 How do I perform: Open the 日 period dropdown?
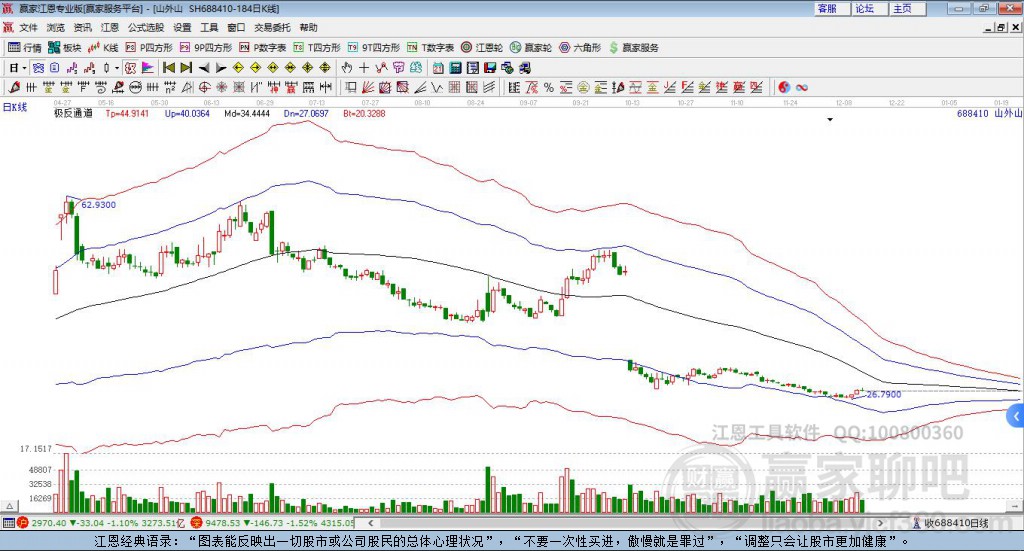[18, 68]
